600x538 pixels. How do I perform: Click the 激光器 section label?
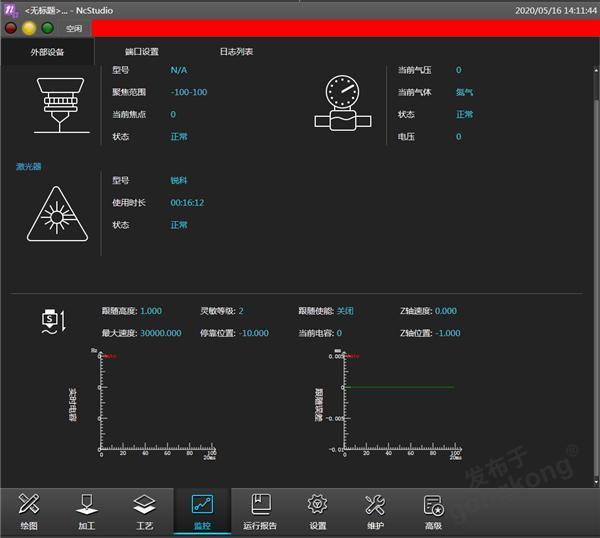[x=29, y=166]
